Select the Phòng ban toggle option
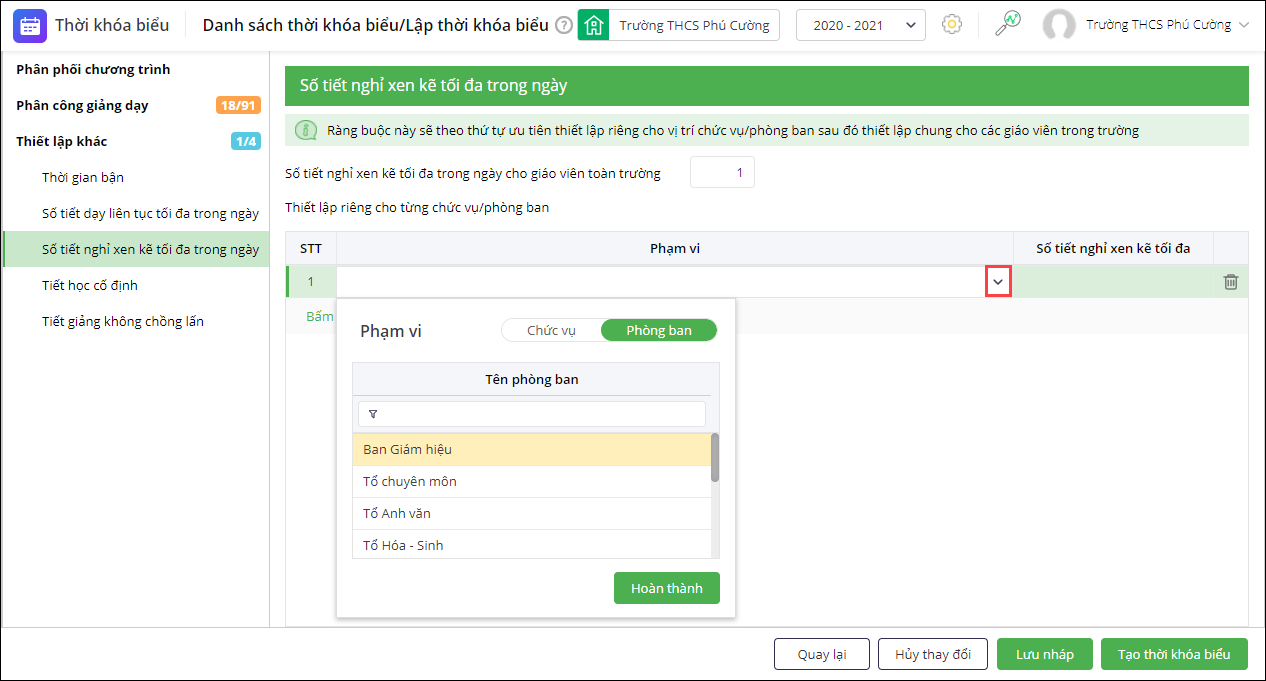Screen dimensions: 1266x681 [659, 330]
